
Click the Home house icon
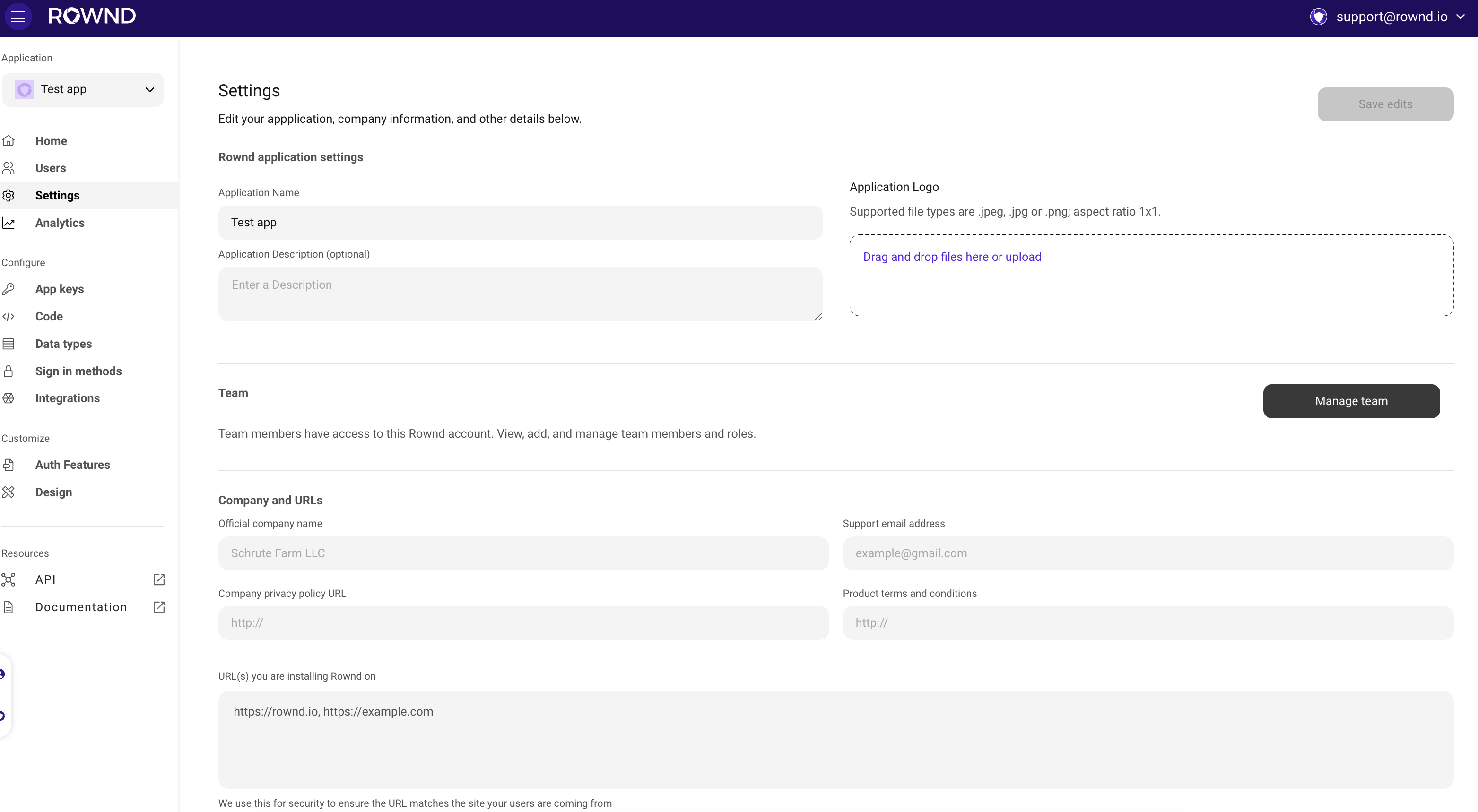[9, 141]
